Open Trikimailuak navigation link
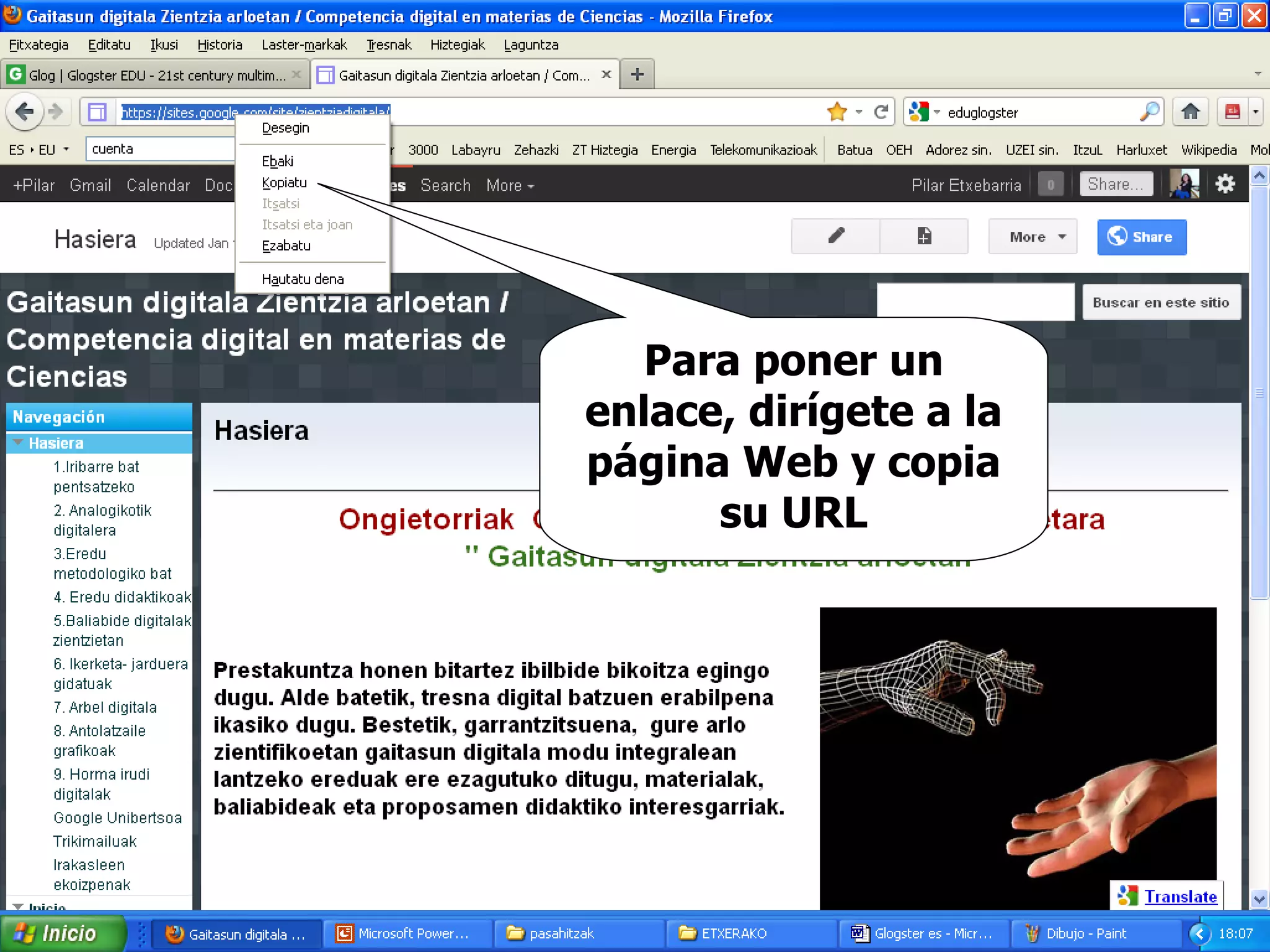Viewport: 1270px width, 952px height. click(94, 841)
